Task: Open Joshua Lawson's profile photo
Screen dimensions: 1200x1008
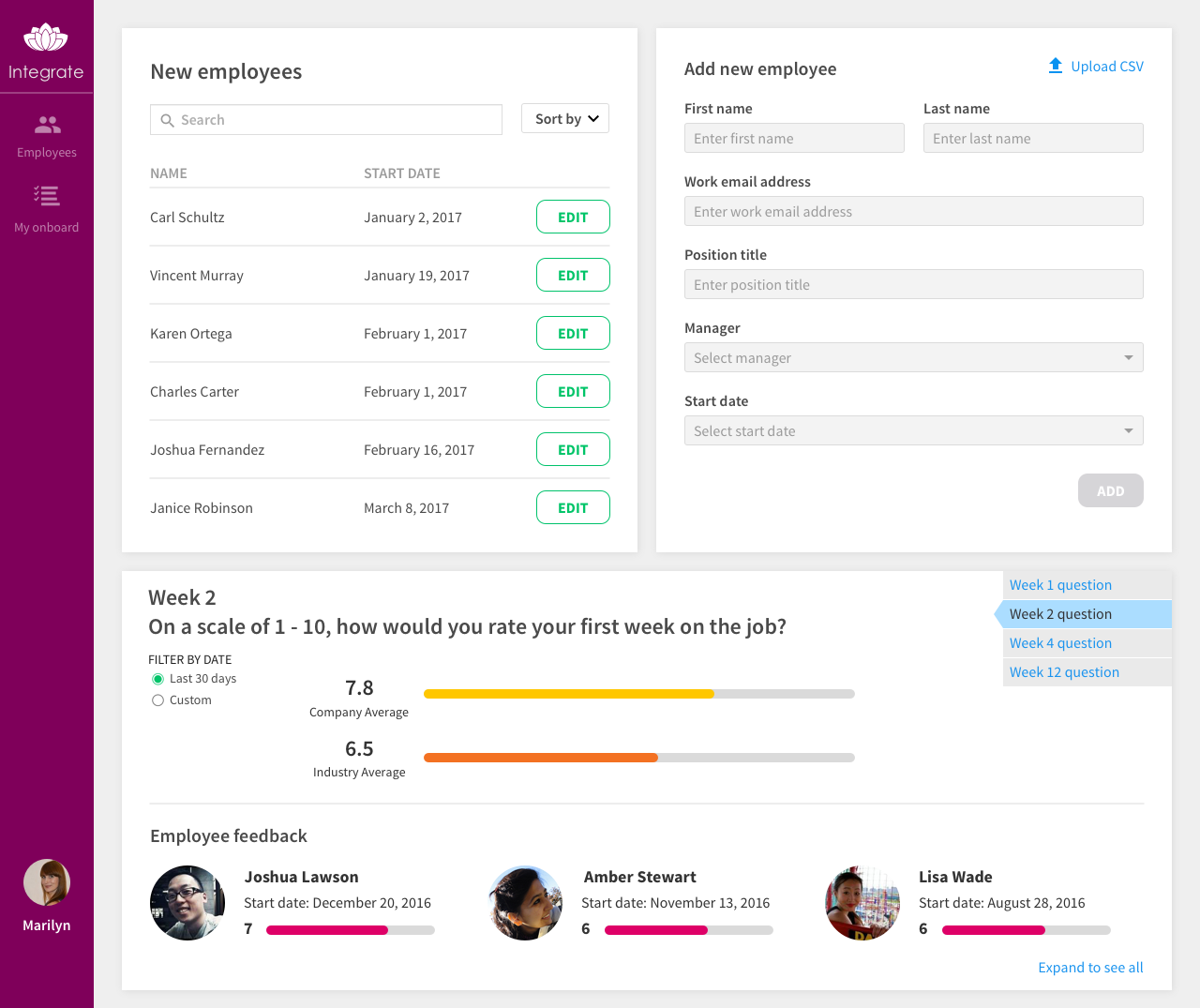Action: click(x=187, y=903)
